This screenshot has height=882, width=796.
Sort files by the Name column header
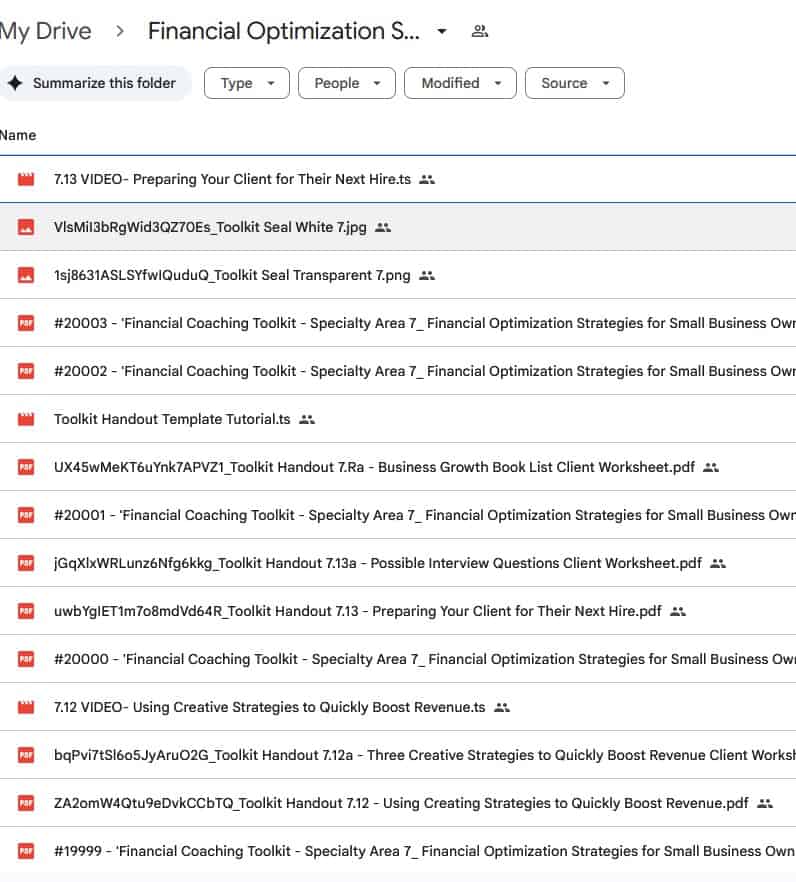tap(18, 135)
